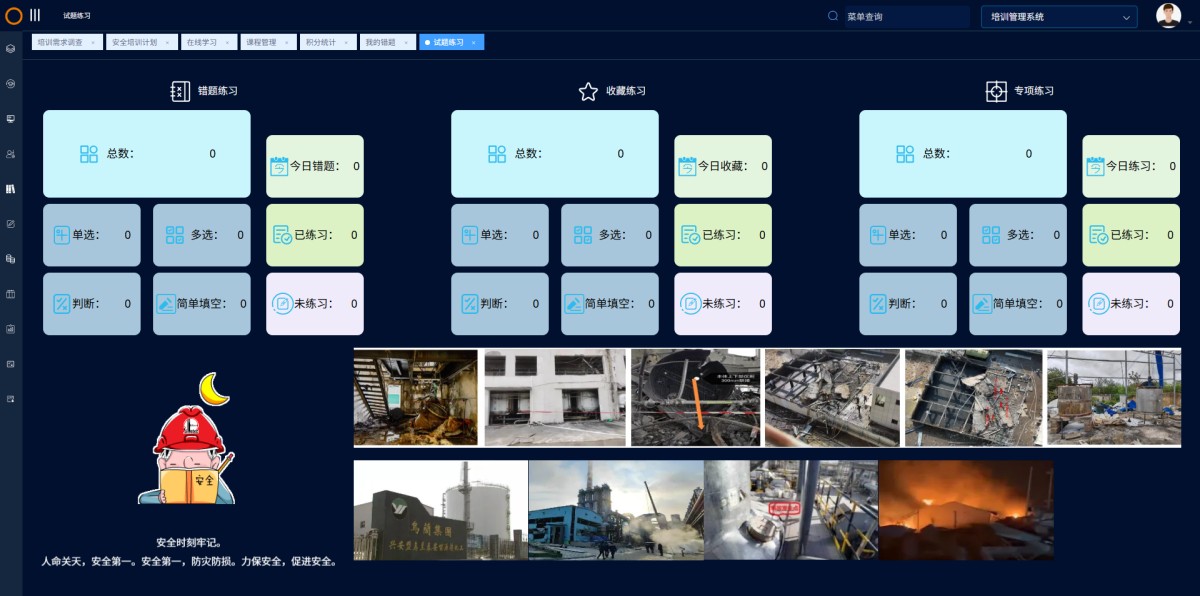Click the pencil icon on a 简单填空 card
Screen dimensions: 1200x596
(x=166, y=303)
